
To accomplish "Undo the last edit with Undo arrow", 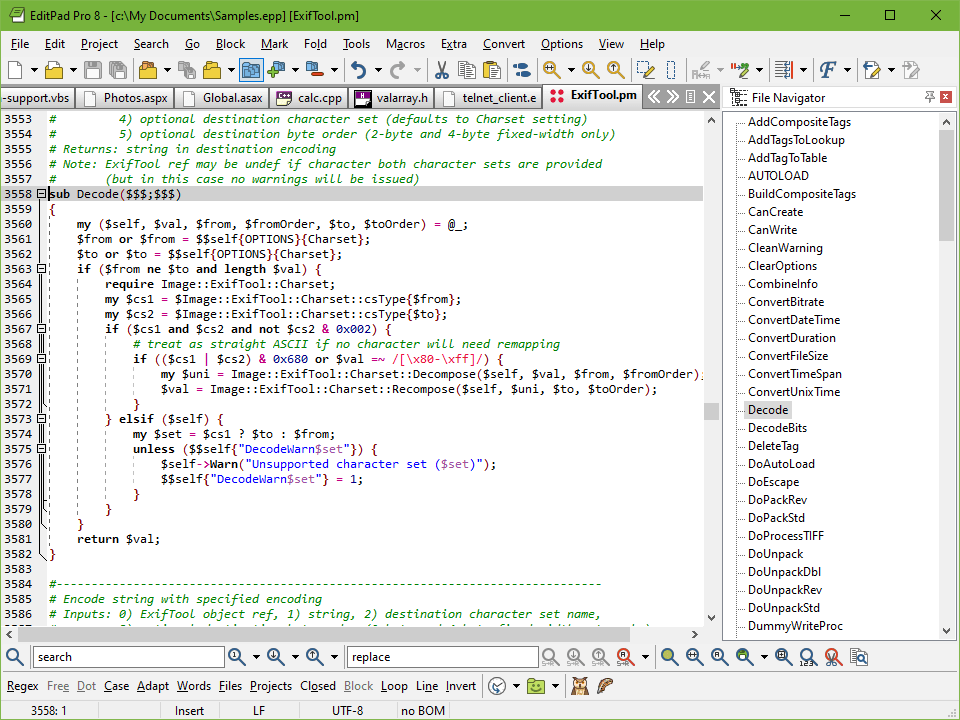I will click(359, 70).
